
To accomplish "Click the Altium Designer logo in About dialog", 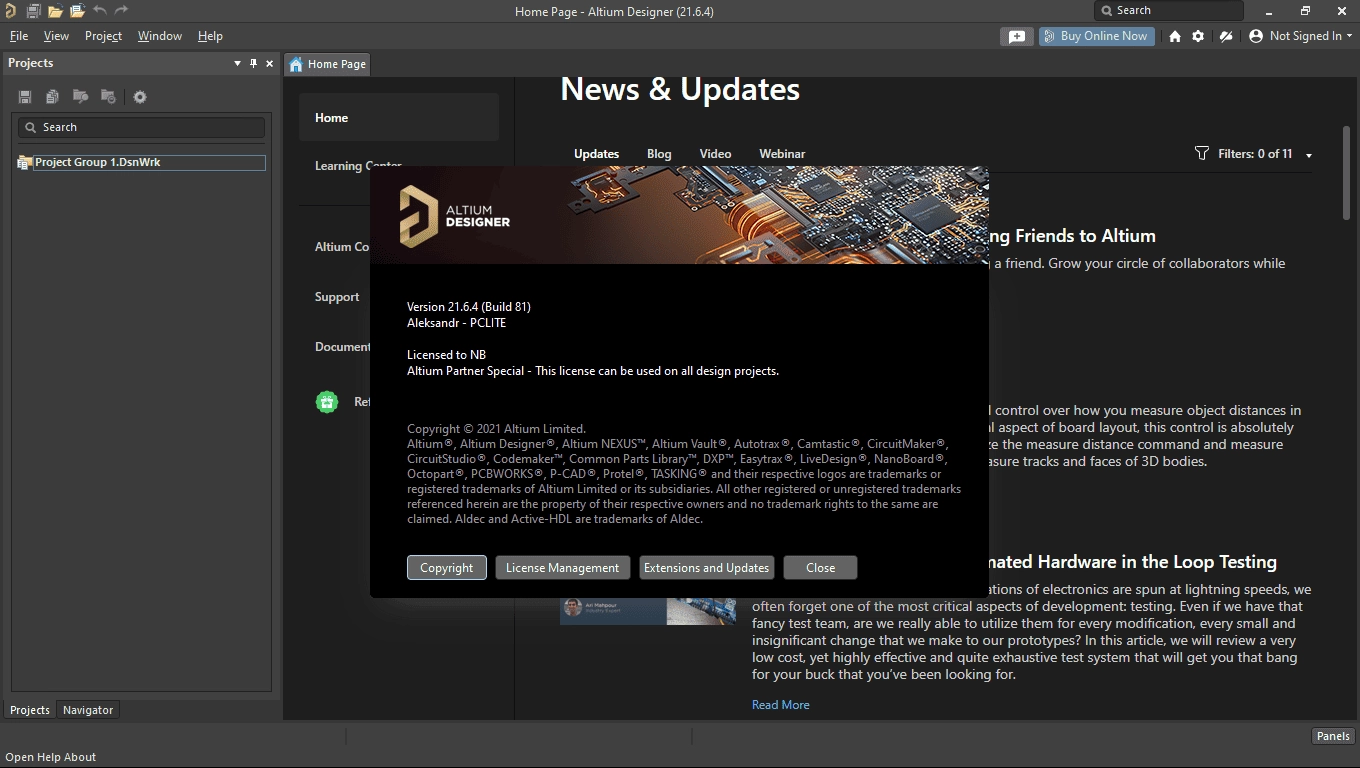I will 455,215.
